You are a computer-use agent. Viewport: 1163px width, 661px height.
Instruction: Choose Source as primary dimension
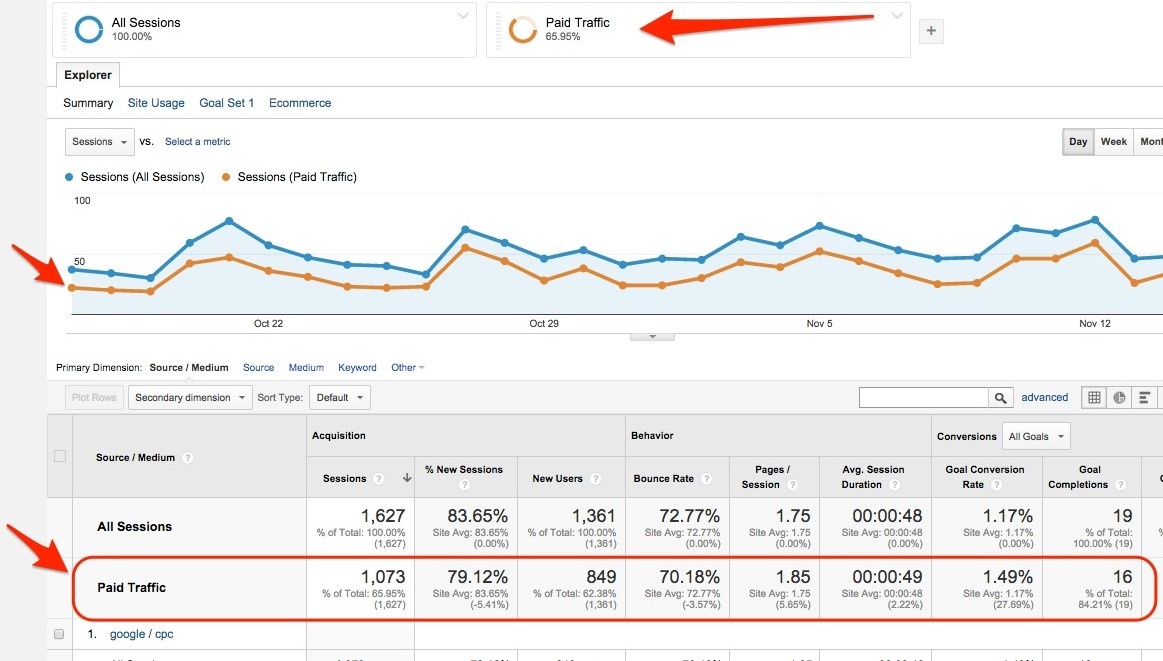tap(258, 368)
